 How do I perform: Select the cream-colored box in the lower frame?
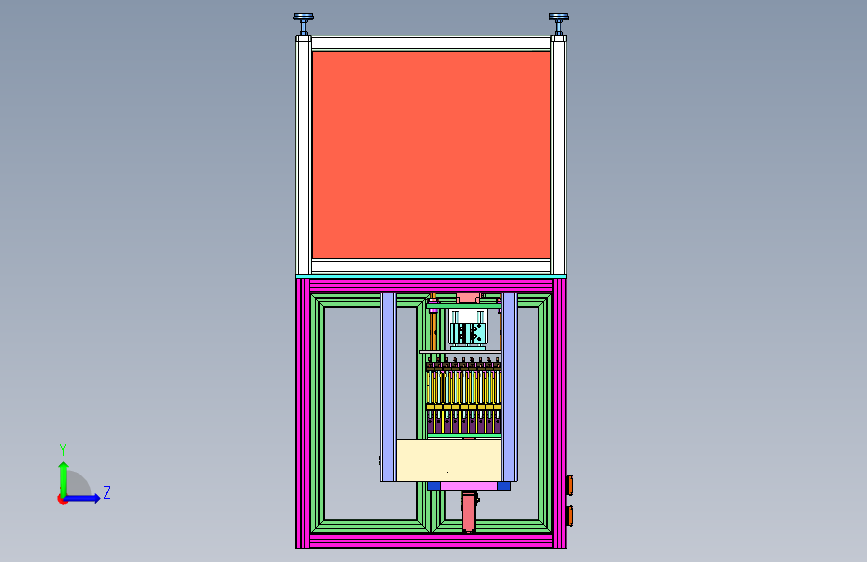pyautogui.click(x=449, y=460)
